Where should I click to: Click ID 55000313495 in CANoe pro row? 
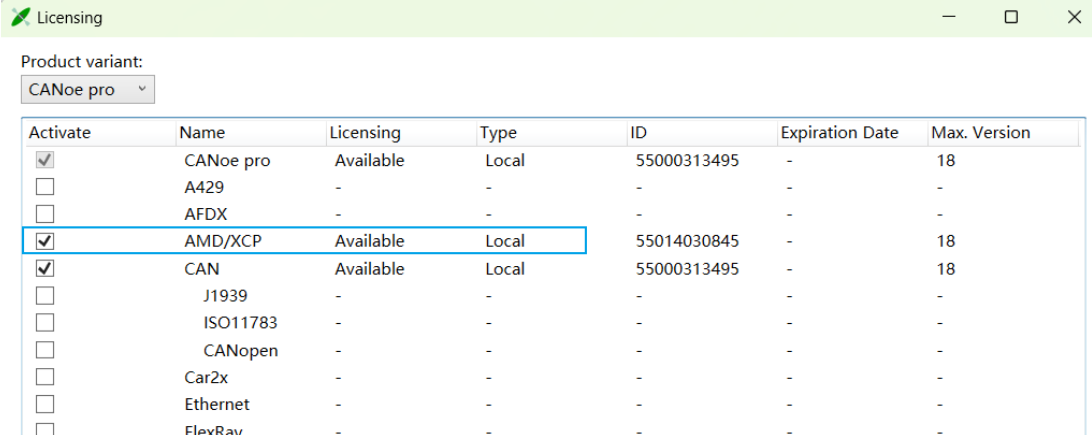[687, 161]
